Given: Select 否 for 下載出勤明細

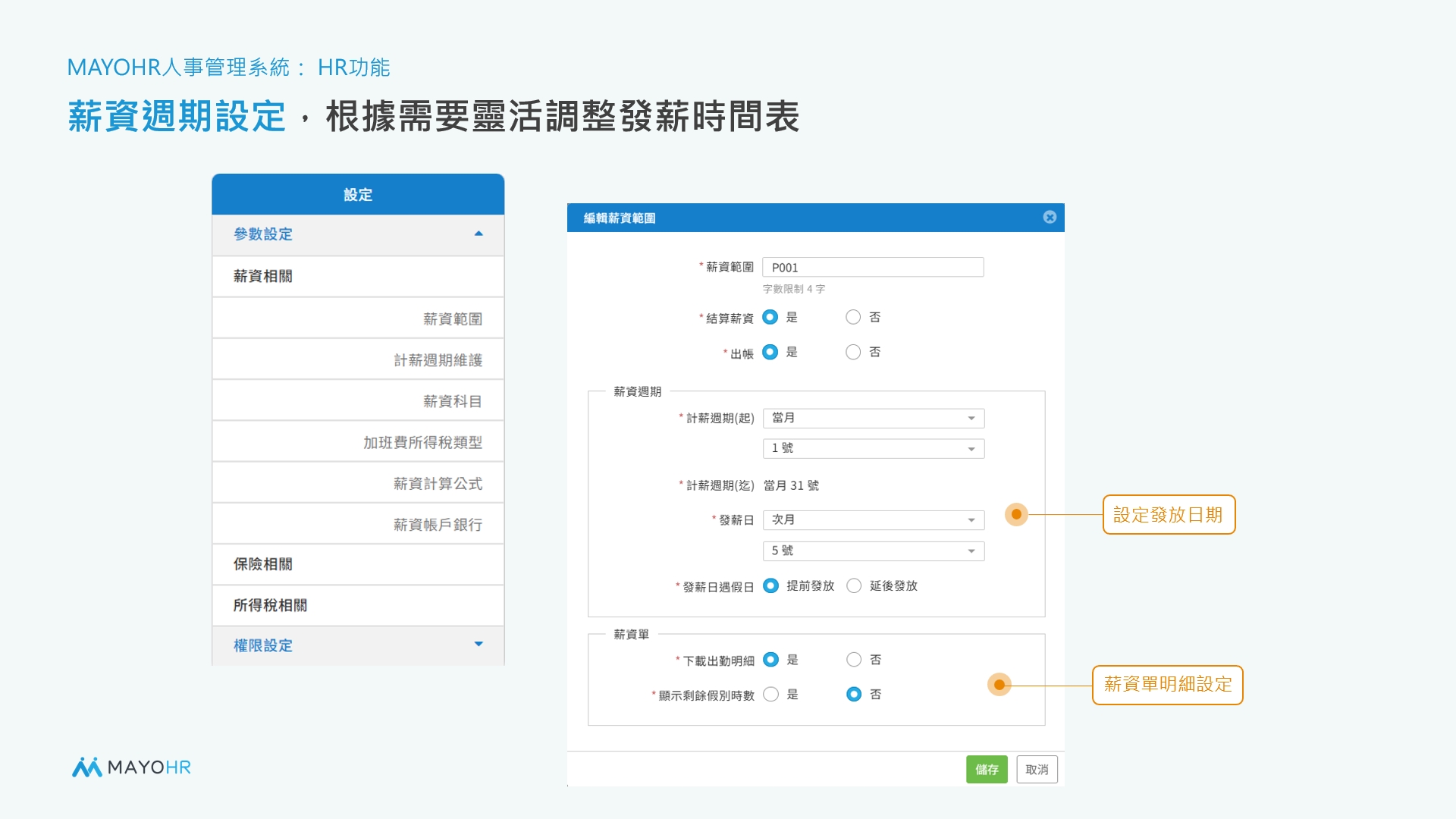Looking at the screenshot, I should pos(854,660).
